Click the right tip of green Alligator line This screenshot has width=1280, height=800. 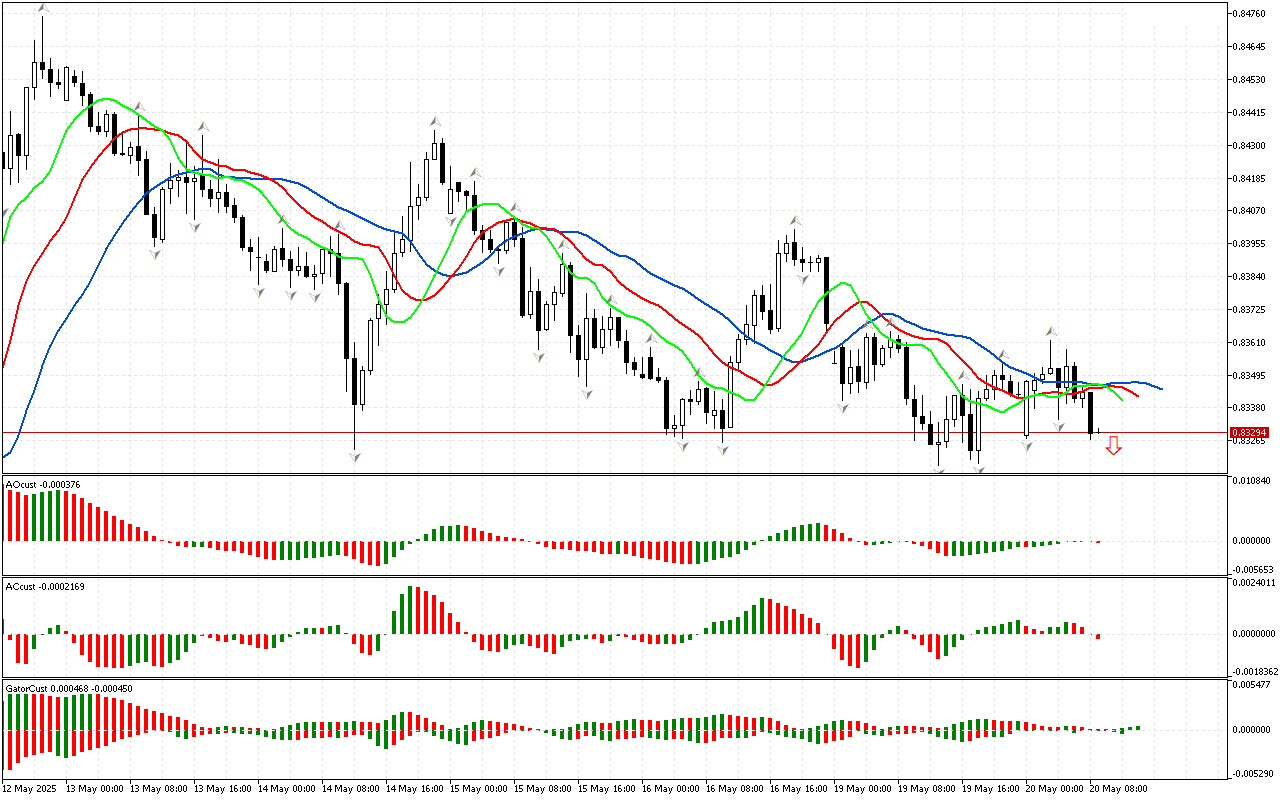click(1122, 399)
